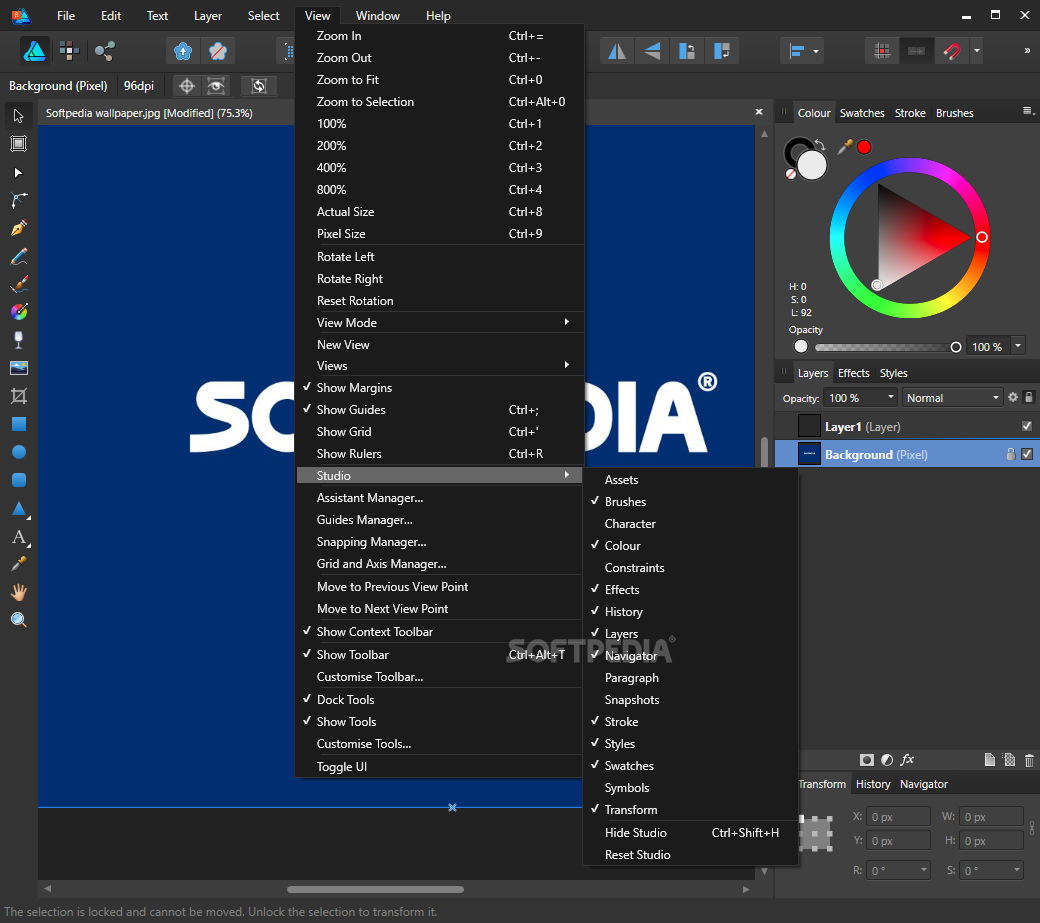Select the Move tool in the tools panel
This screenshot has width=1040, height=923.
pos(19,116)
